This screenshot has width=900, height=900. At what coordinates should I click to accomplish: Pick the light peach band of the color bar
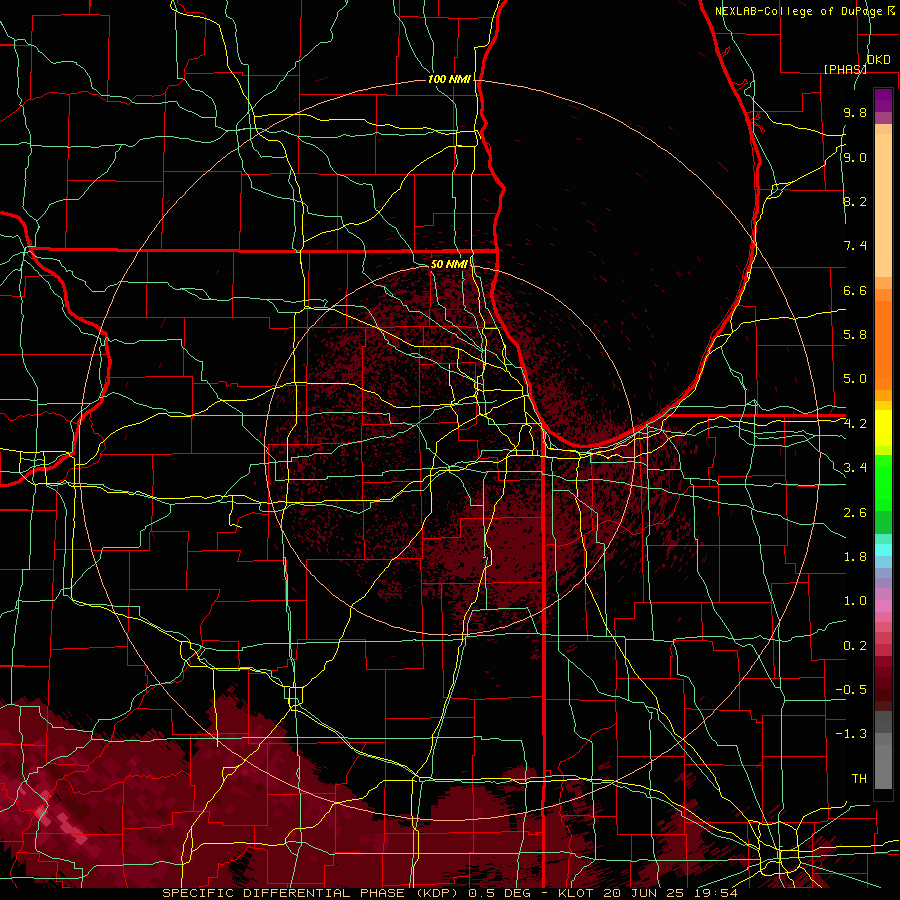[883, 205]
